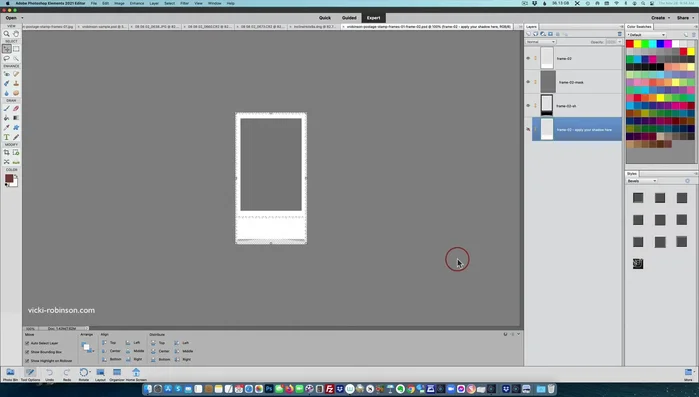
Task: Distribute layers by Bottom
Action: coord(160,359)
